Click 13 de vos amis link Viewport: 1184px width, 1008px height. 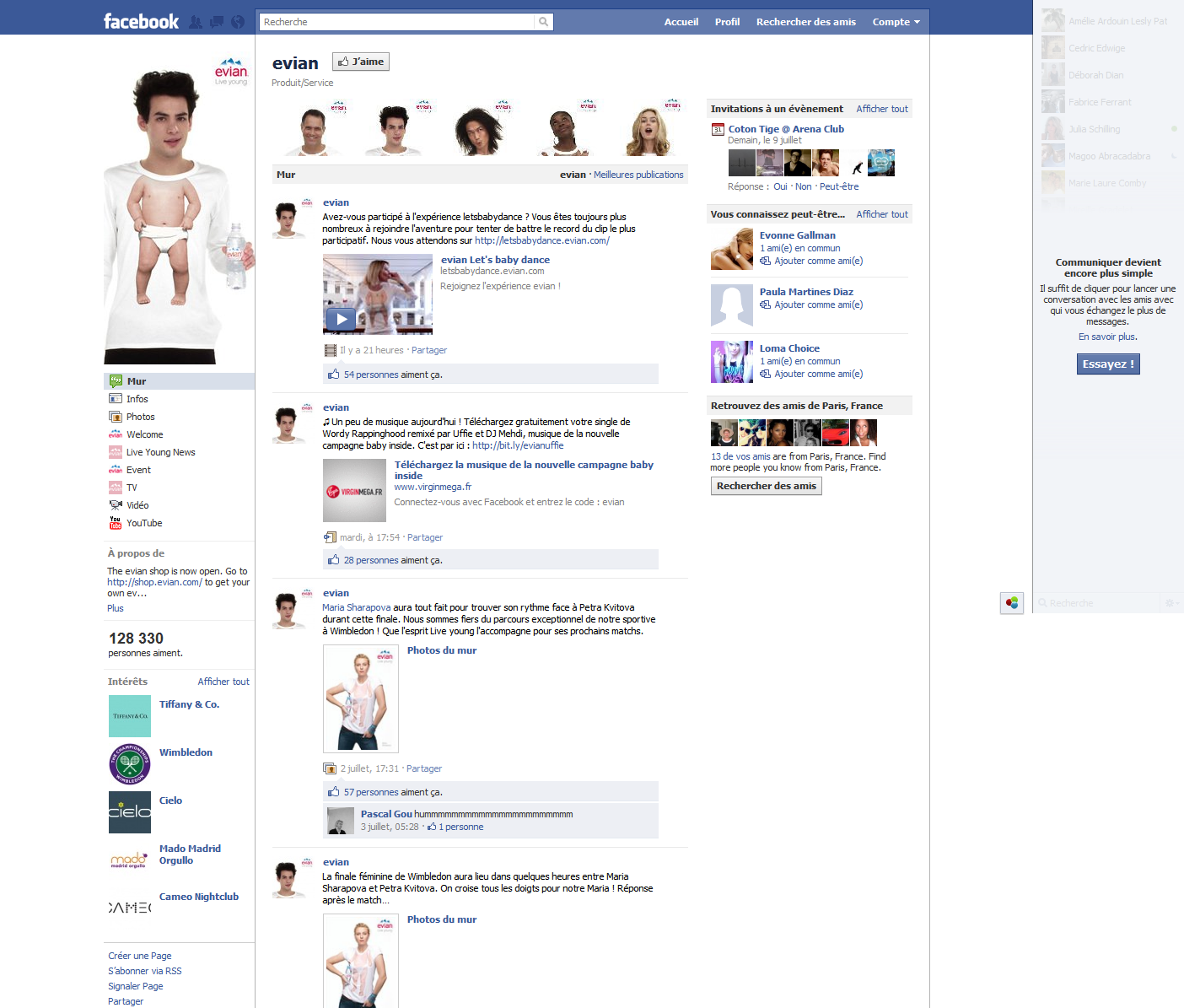pyautogui.click(x=740, y=456)
